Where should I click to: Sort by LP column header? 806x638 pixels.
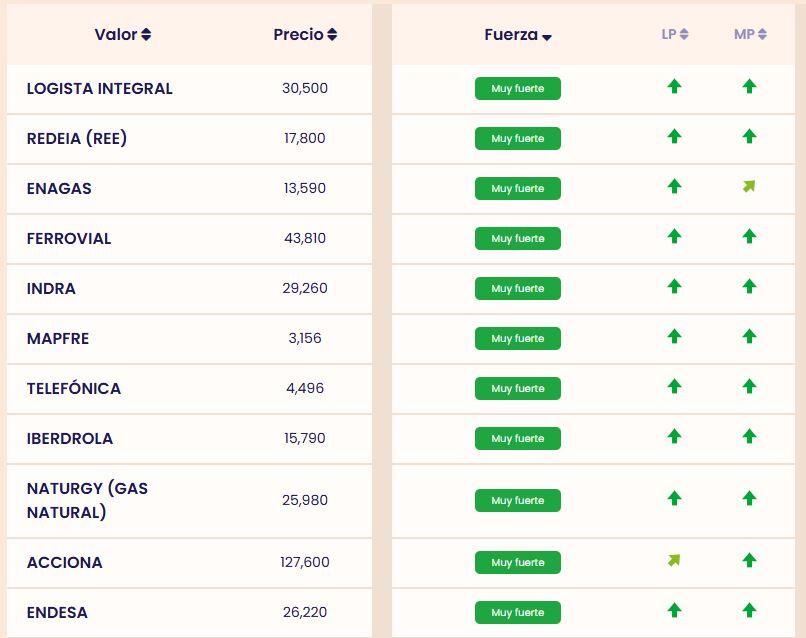click(675, 35)
